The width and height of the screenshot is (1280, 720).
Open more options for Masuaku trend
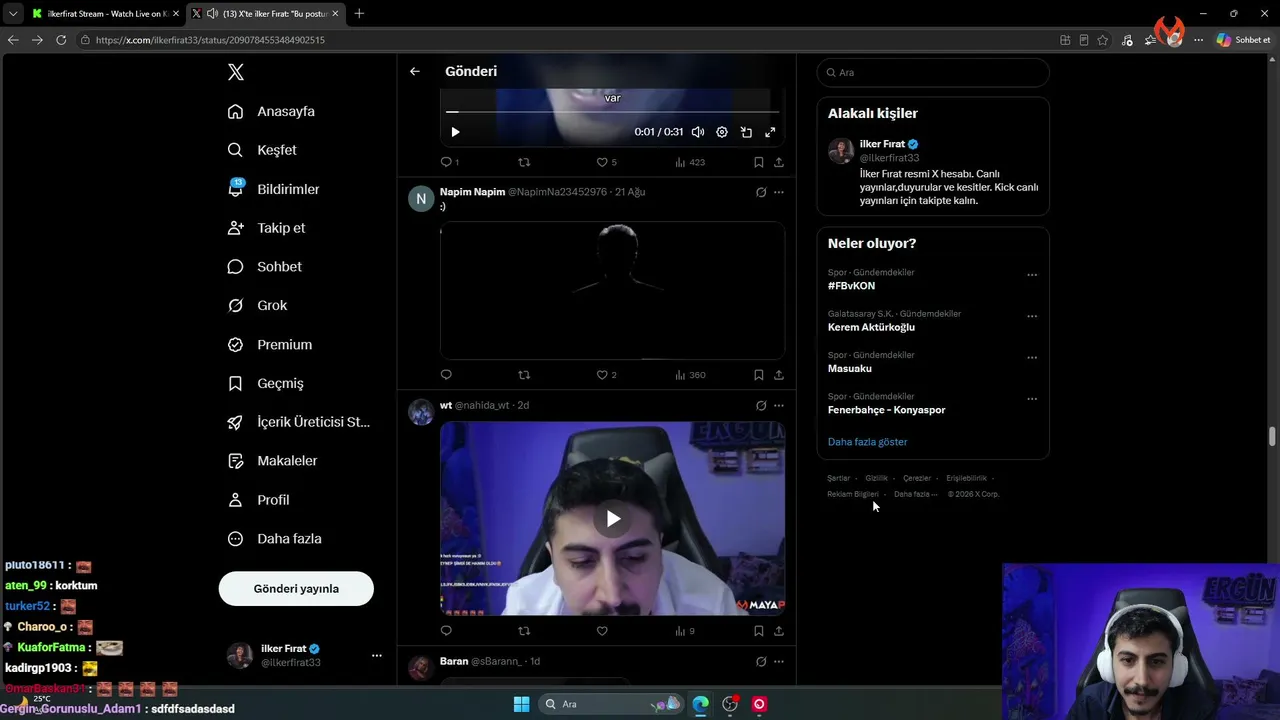pyautogui.click(x=1032, y=358)
